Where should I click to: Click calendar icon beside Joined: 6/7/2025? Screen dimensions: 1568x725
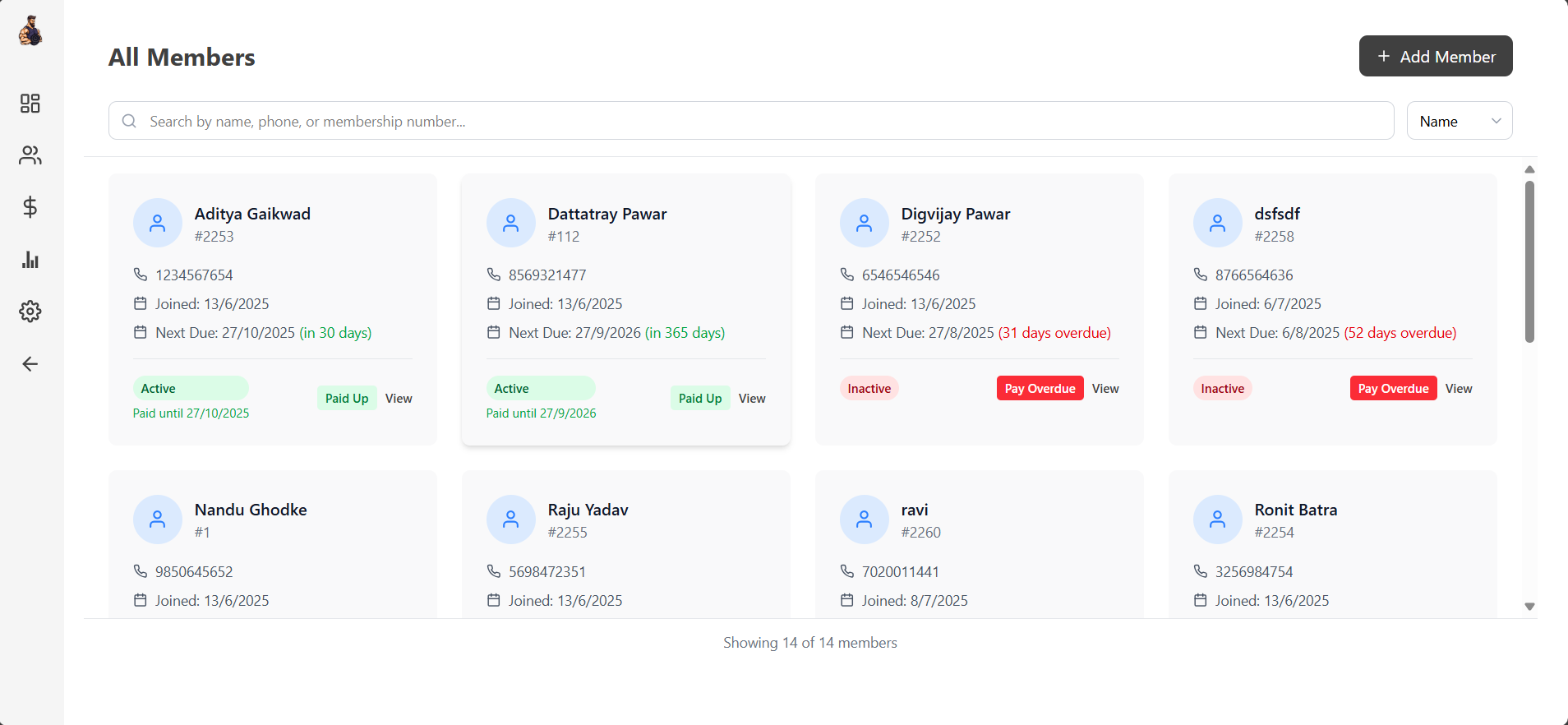1201,303
